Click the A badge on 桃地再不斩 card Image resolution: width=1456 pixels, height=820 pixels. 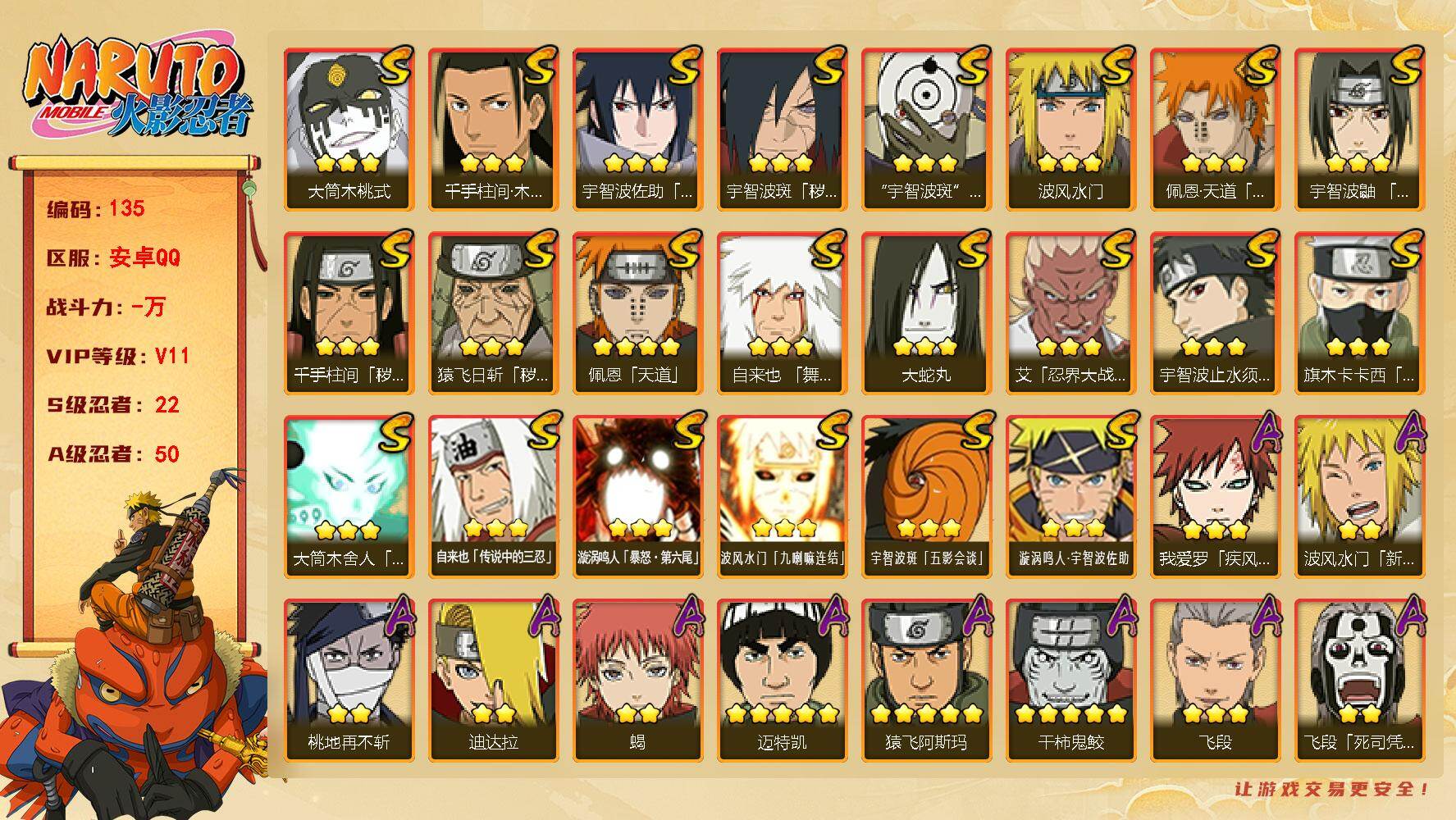pos(394,618)
